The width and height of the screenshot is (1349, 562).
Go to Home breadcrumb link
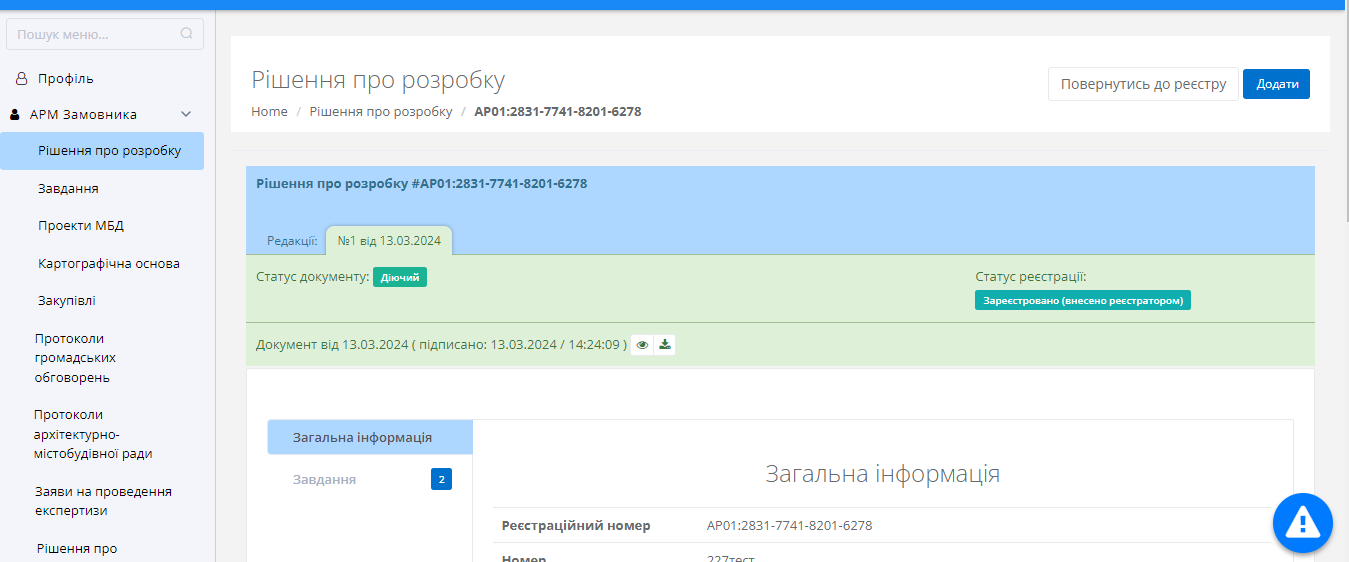(269, 112)
